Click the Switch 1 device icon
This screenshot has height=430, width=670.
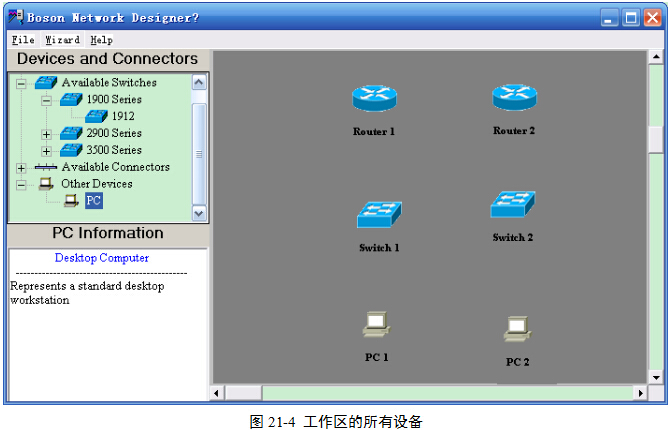pos(379,215)
